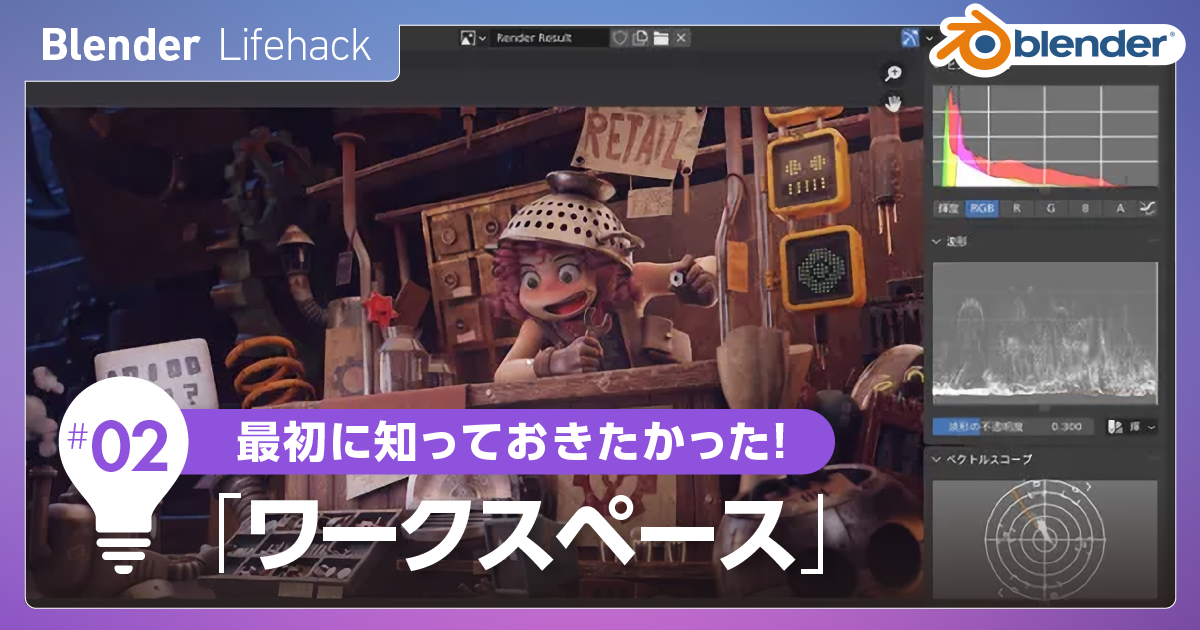This screenshot has height=630, width=1200.
Task: Enable the G channel in the histogram
Action: coord(1051,209)
